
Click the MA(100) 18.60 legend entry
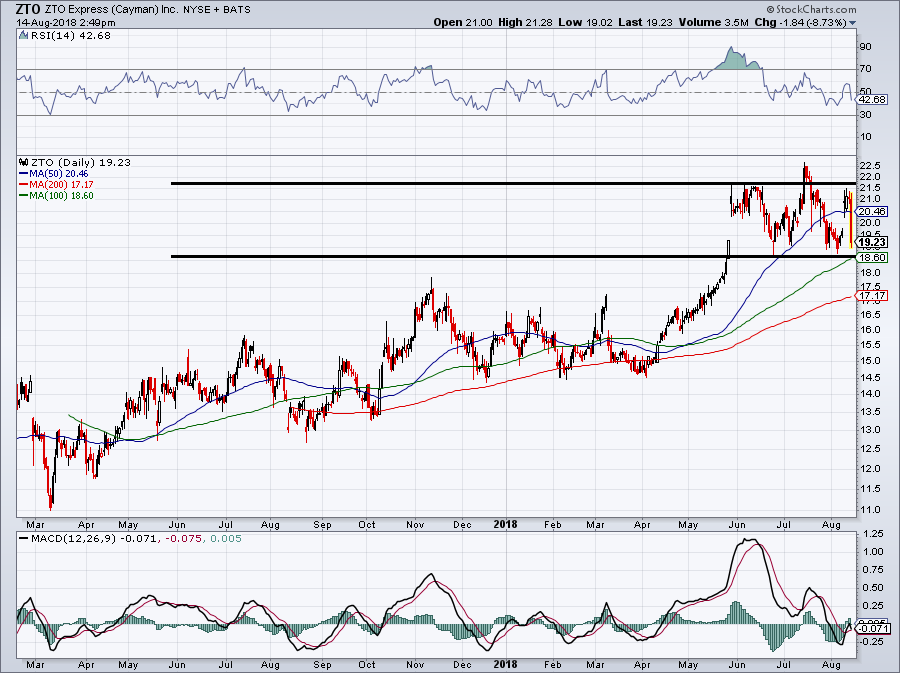coord(56,195)
